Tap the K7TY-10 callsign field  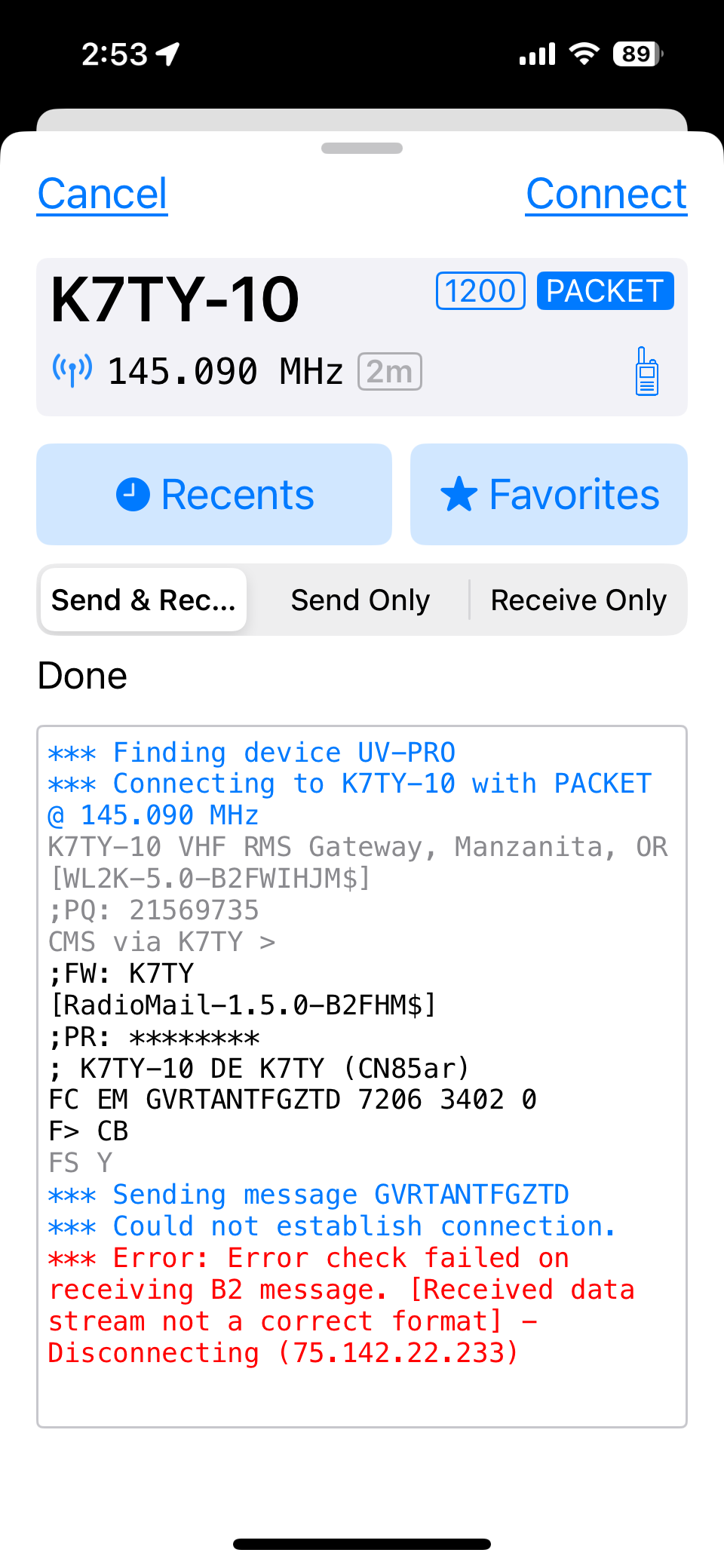(175, 299)
